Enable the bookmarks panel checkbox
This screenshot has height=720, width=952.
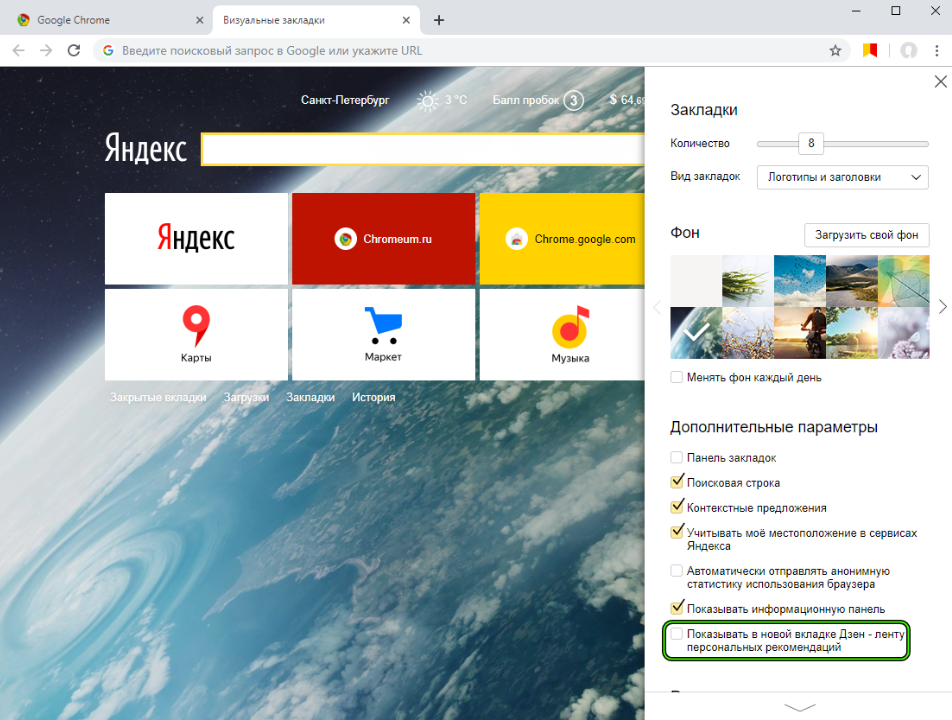(x=677, y=457)
